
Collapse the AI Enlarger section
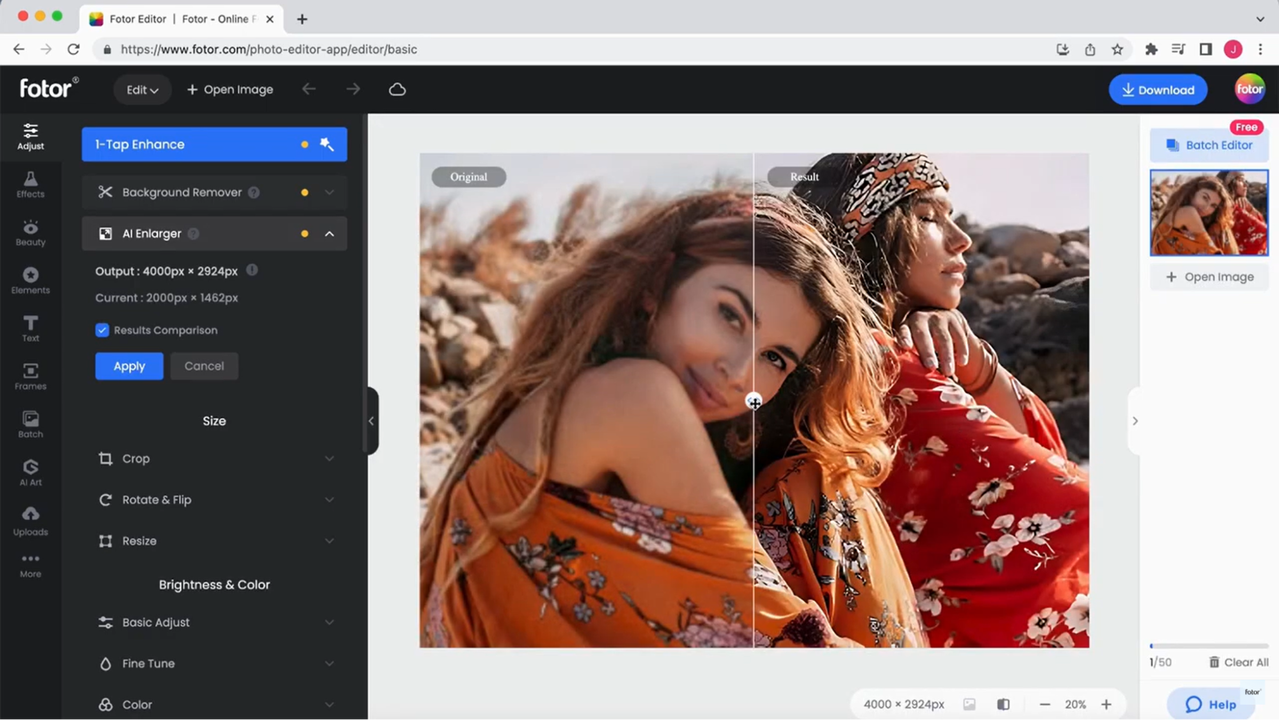[329, 234]
